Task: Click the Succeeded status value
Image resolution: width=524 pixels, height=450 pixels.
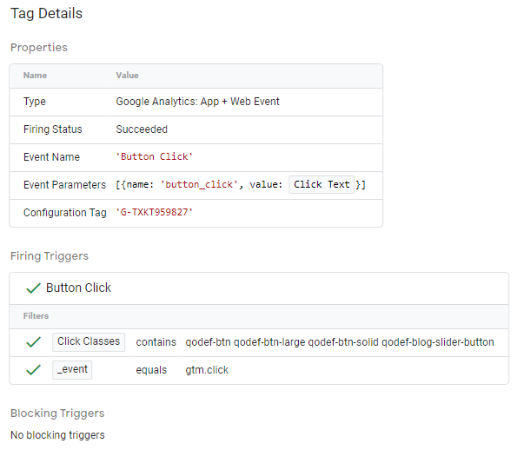Action: pos(142,129)
